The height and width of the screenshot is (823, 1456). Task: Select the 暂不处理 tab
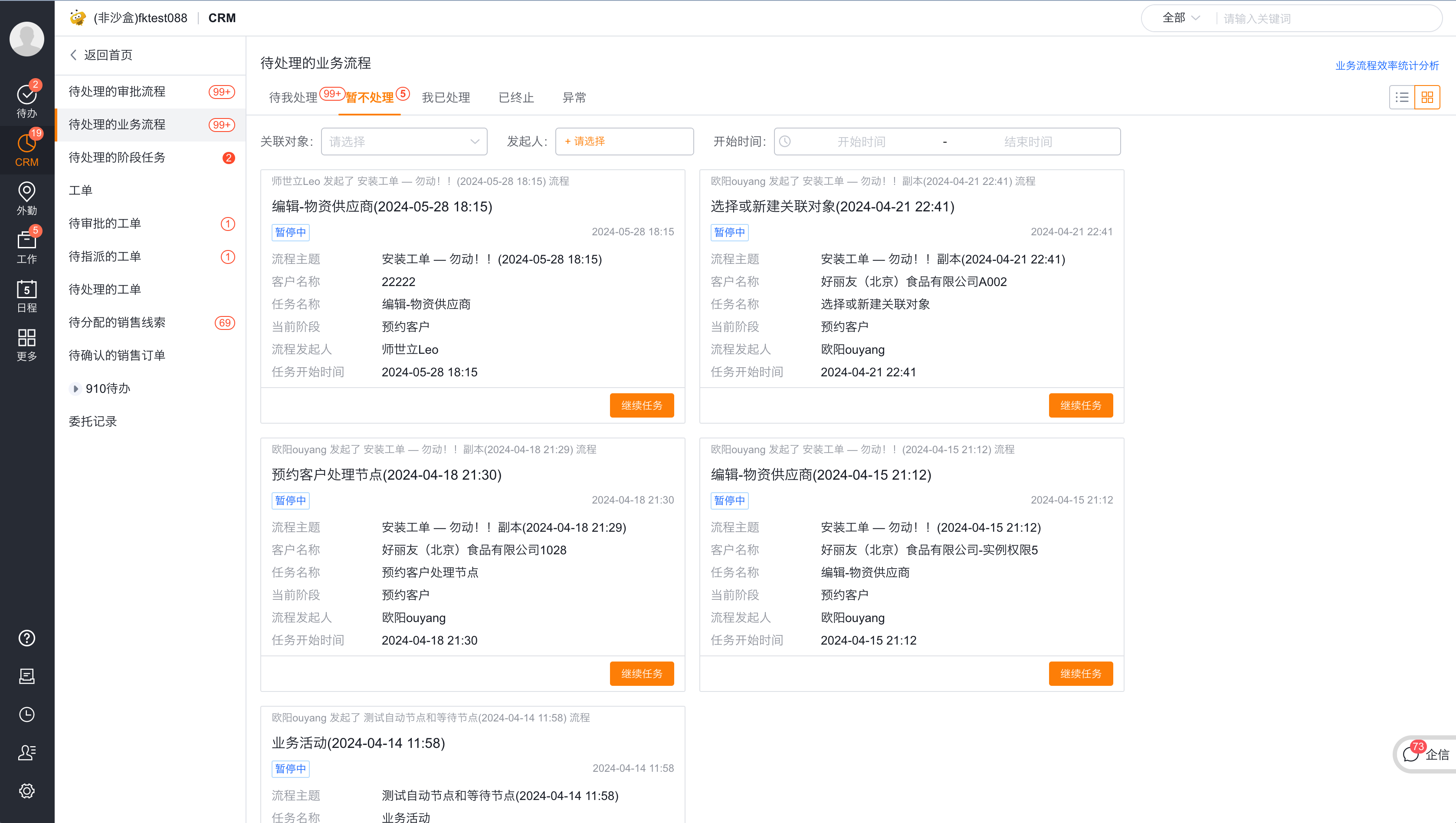point(369,97)
